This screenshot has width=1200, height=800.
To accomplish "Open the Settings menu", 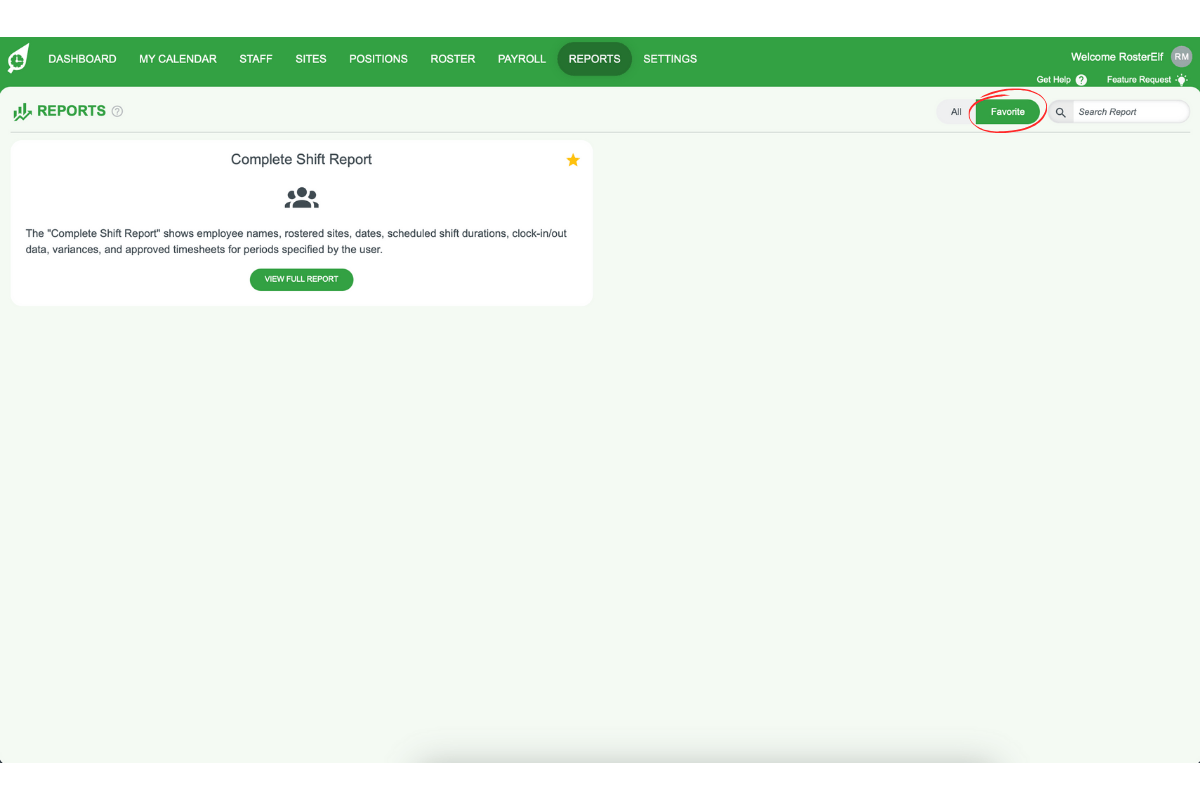I will 670,59.
